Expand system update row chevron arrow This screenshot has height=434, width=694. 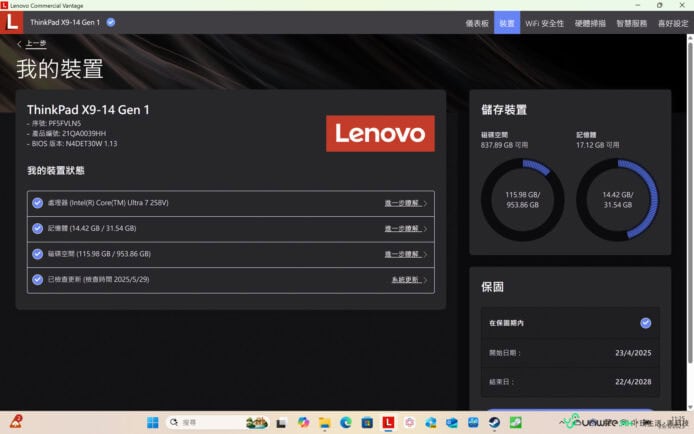pyautogui.click(x=425, y=280)
